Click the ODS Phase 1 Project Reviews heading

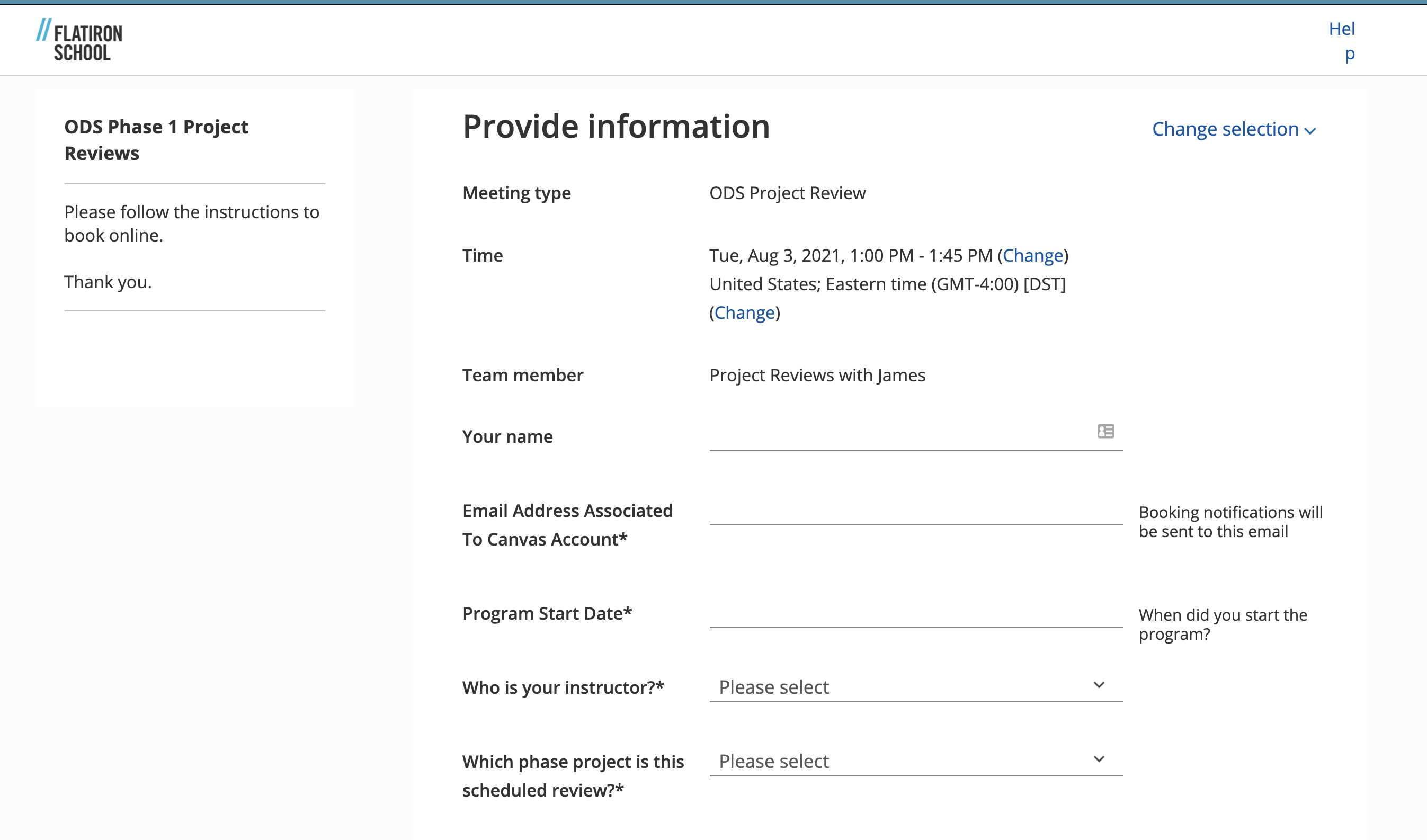click(x=155, y=140)
